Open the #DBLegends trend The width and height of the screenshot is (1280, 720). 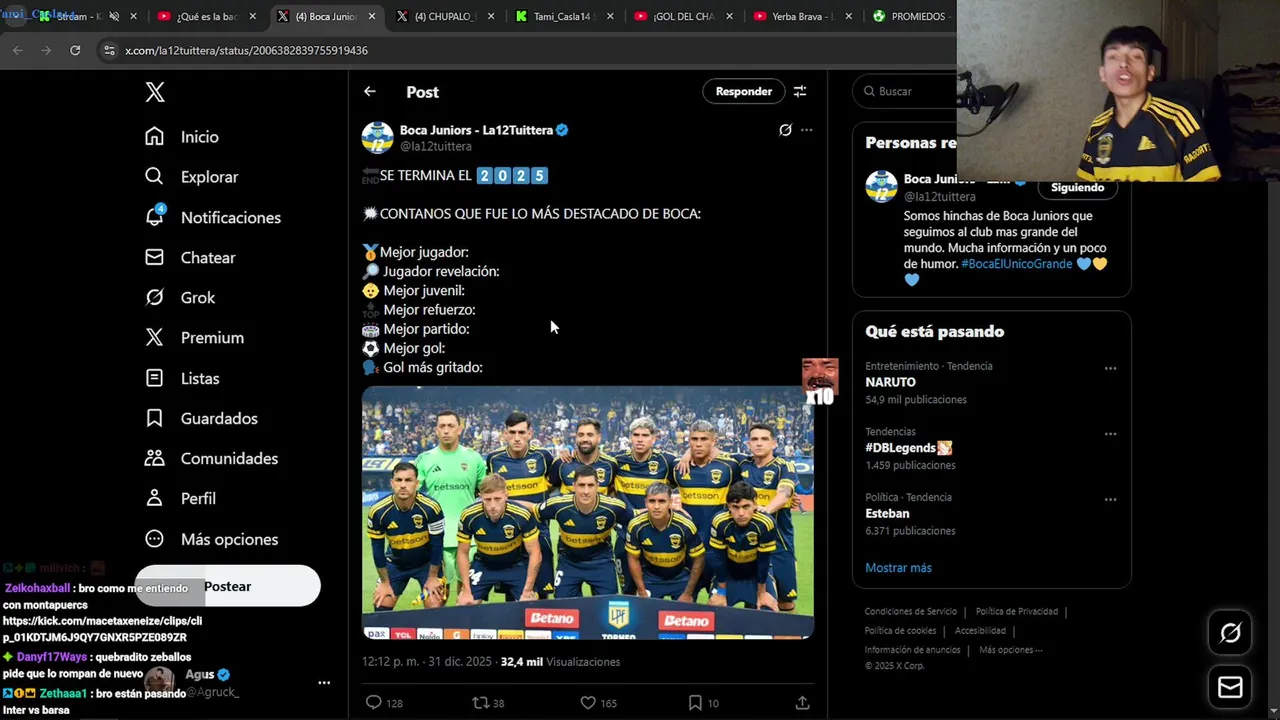tap(908, 448)
